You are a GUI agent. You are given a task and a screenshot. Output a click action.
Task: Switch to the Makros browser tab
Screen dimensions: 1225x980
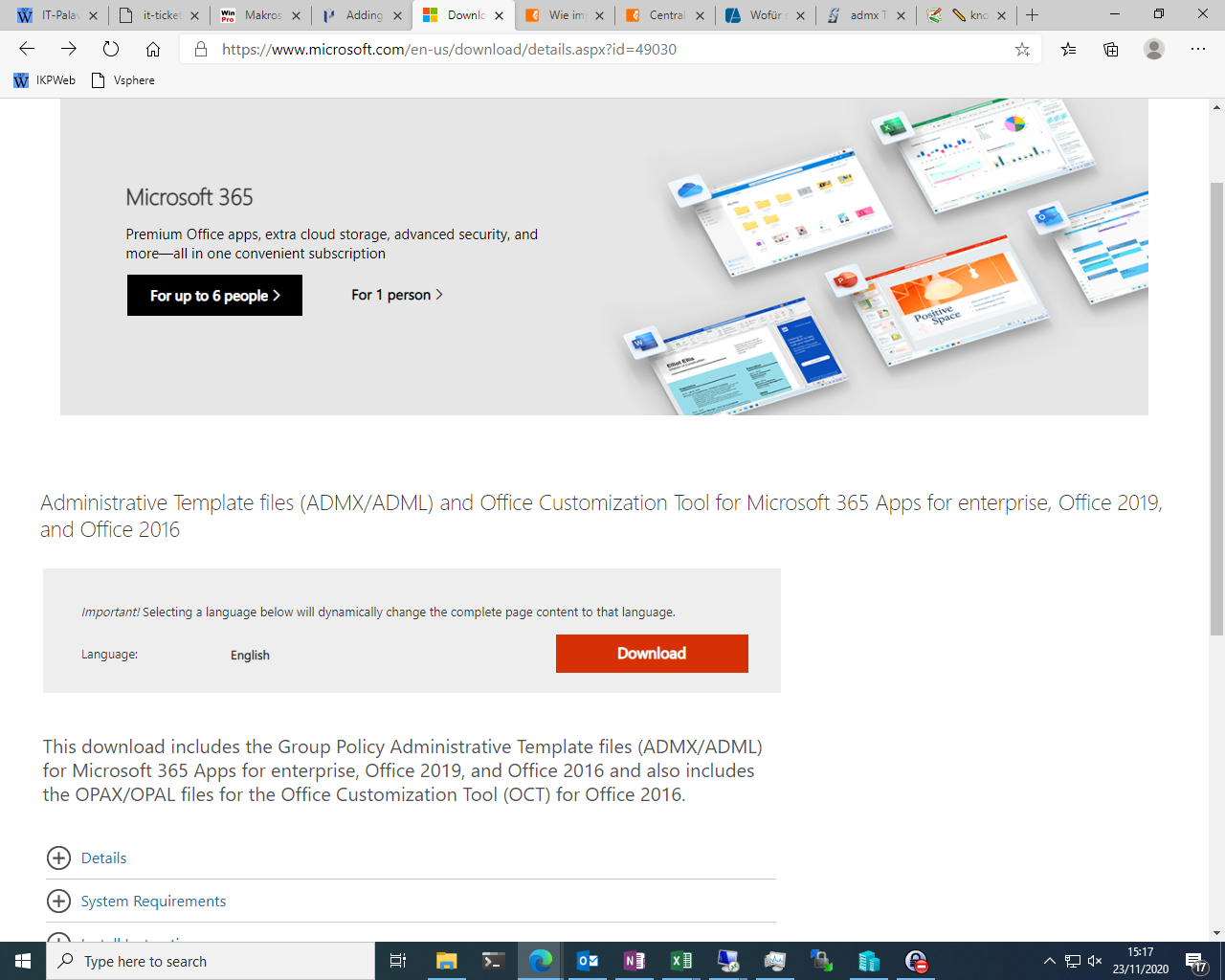point(260,15)
